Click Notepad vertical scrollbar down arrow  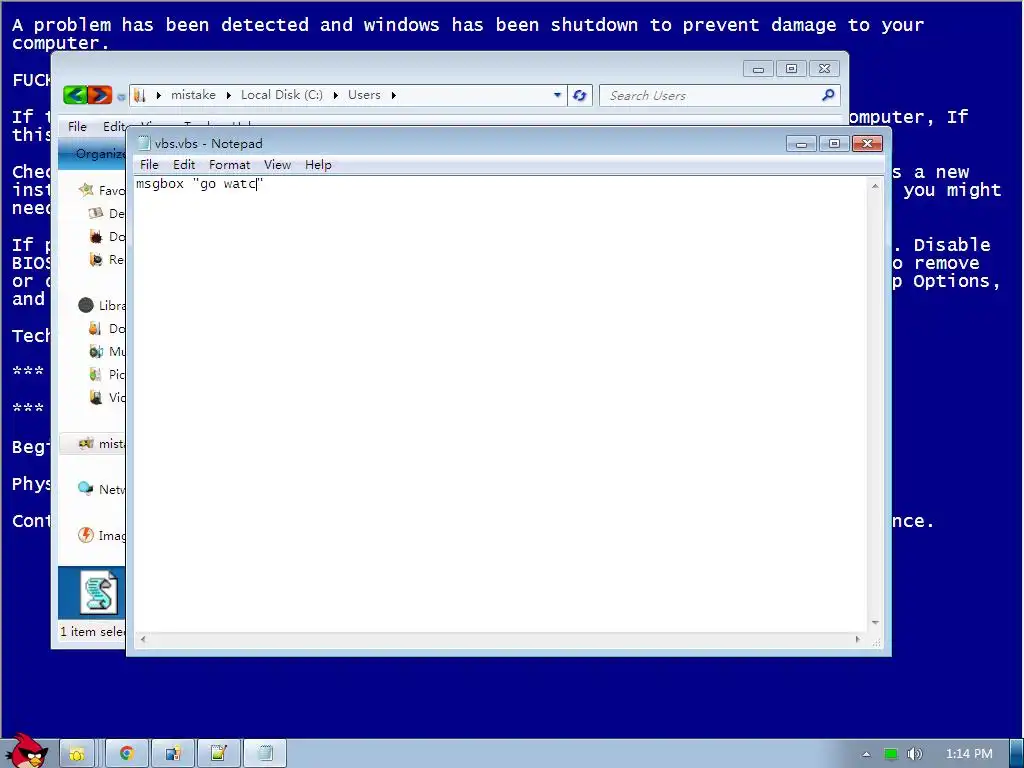(x=875, y=623)
